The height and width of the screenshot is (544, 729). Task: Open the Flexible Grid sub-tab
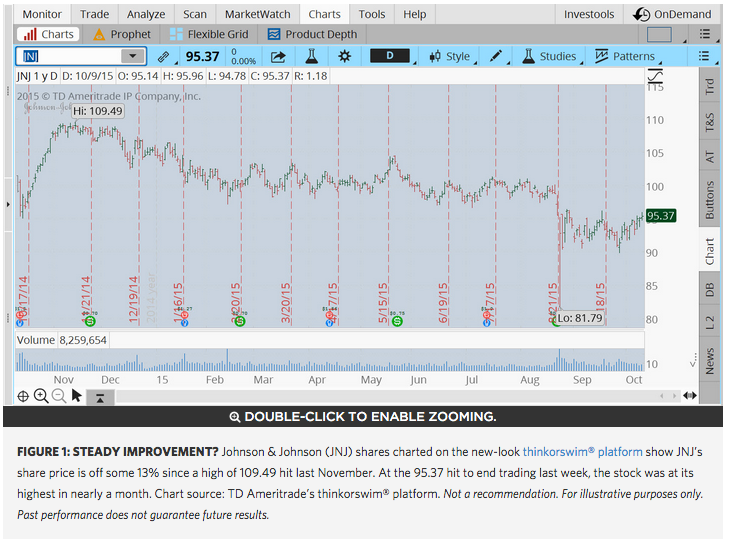(209, 34)
